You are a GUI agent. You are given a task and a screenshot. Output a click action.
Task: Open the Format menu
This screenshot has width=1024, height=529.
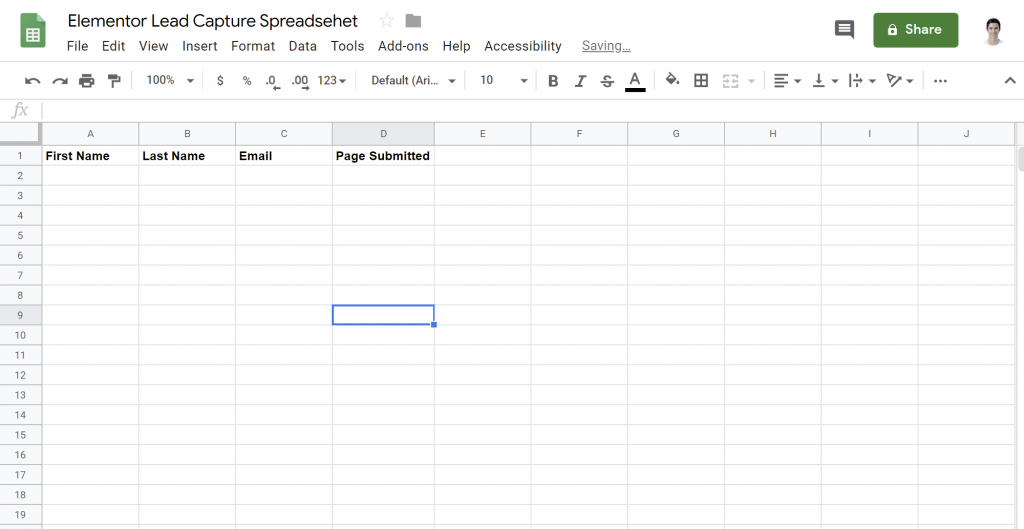click(253, 46)
